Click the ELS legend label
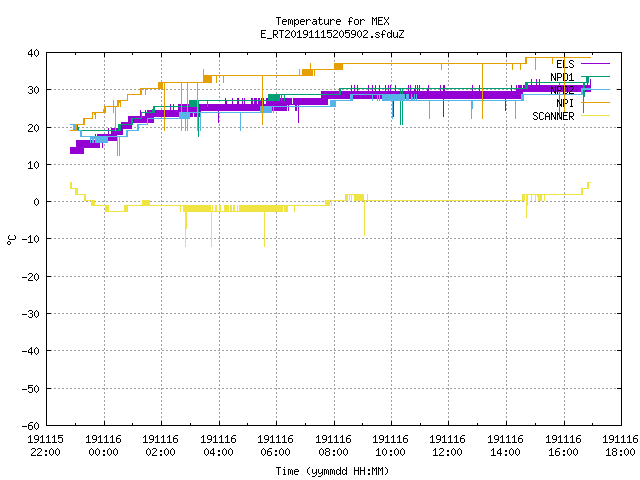 coord(565,64)
